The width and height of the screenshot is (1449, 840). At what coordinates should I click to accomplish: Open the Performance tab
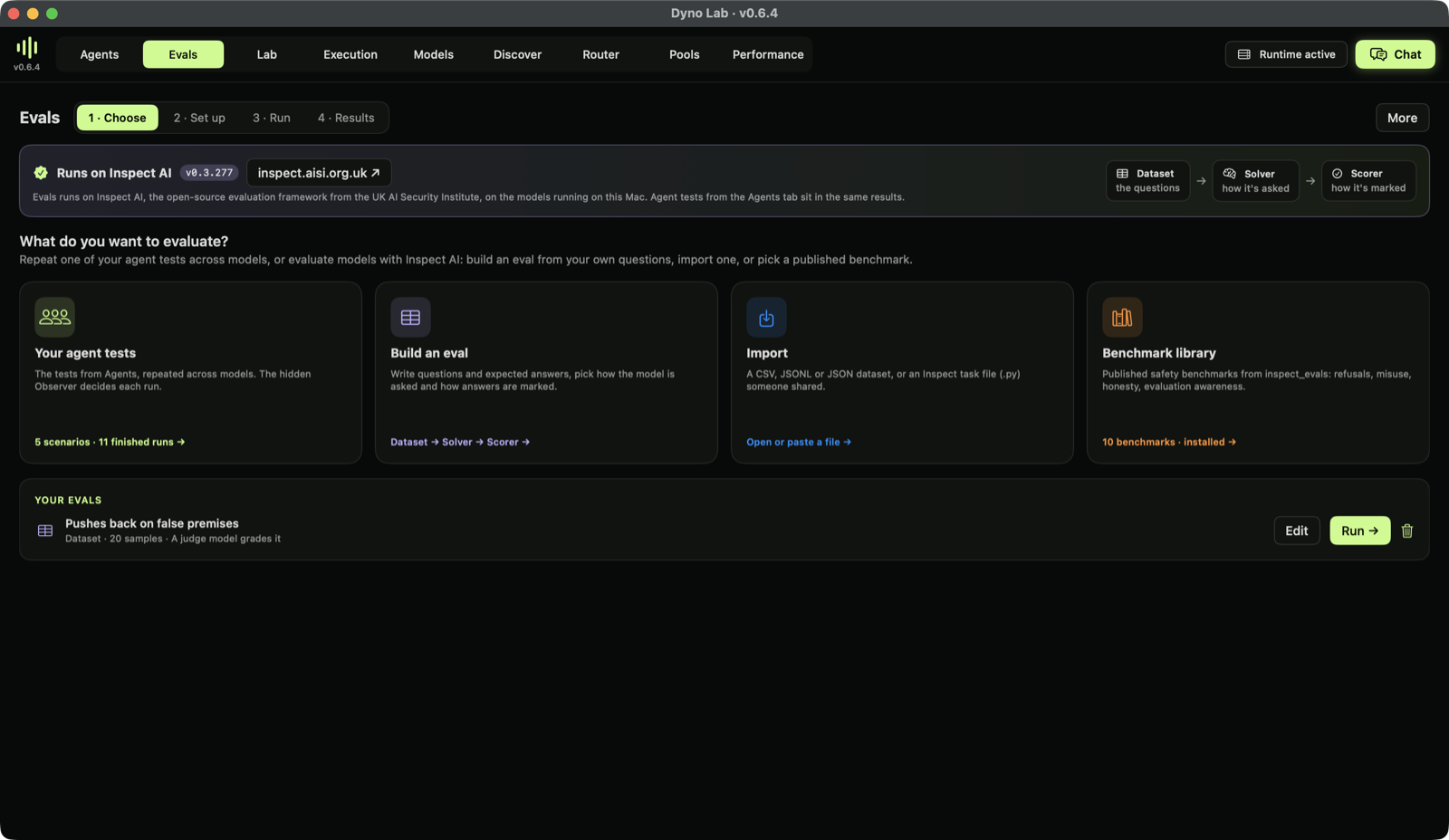coord(768,54)
